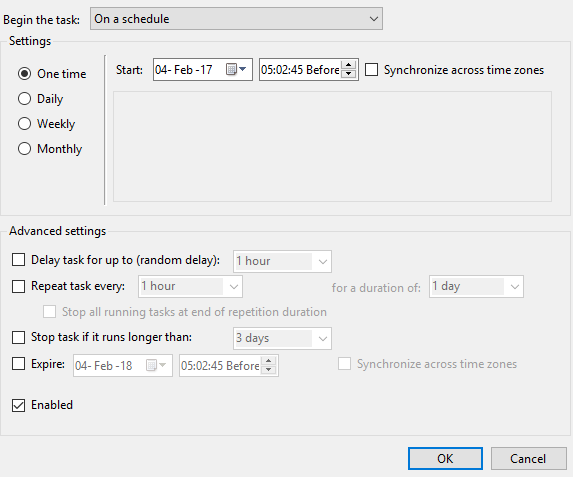Tick the Repeat task every checkbox
This screenshot has width=573, height=477.
coord(19,286)
